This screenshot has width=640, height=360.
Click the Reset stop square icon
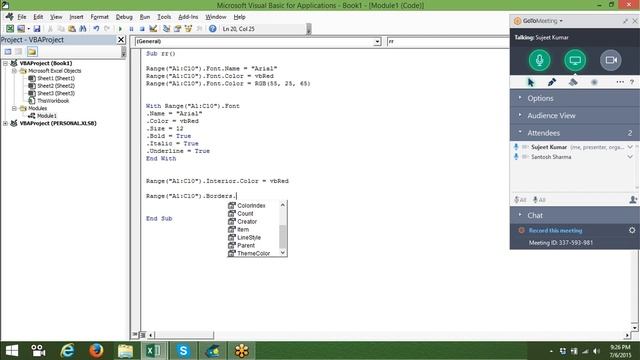(x=142, y=29)
